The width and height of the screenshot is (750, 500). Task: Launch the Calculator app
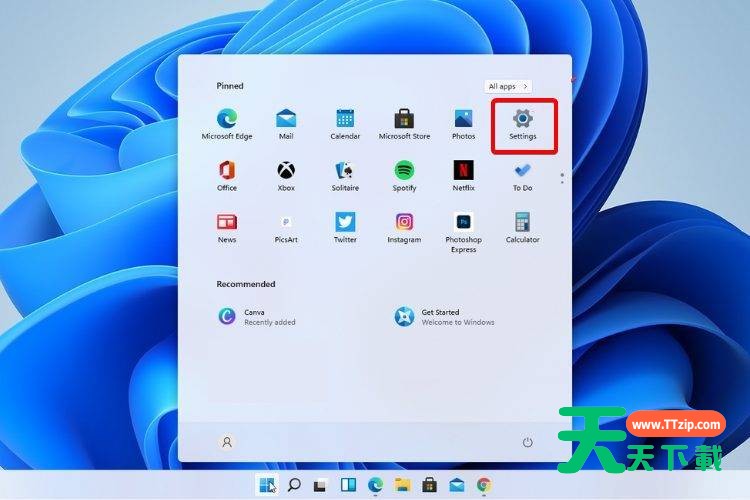tap(522, 222)
